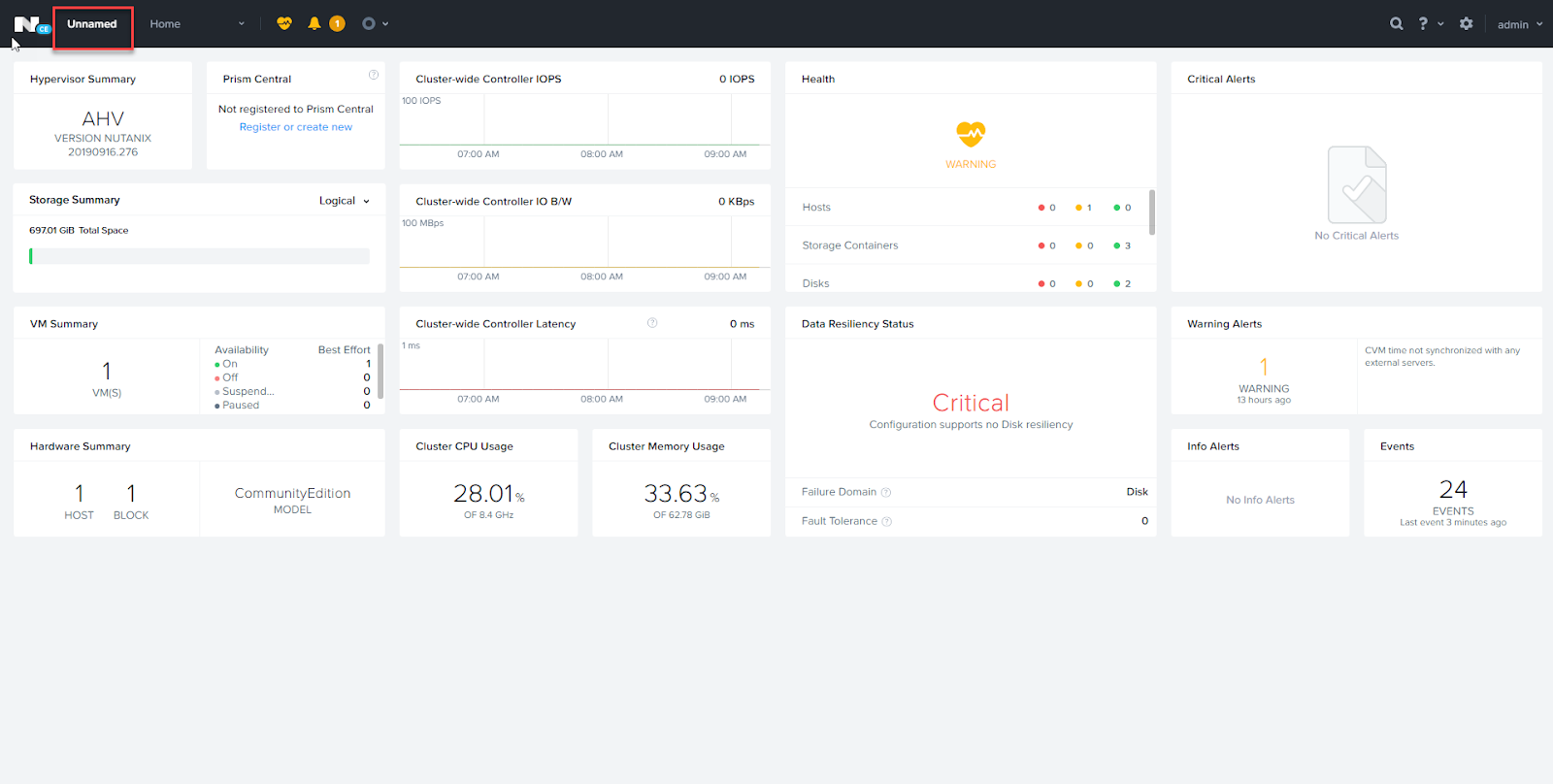Click the VM Summary scrollbar
Image resolution: width=1553 pixels, height=784 pixels.
tap(380, 371)
